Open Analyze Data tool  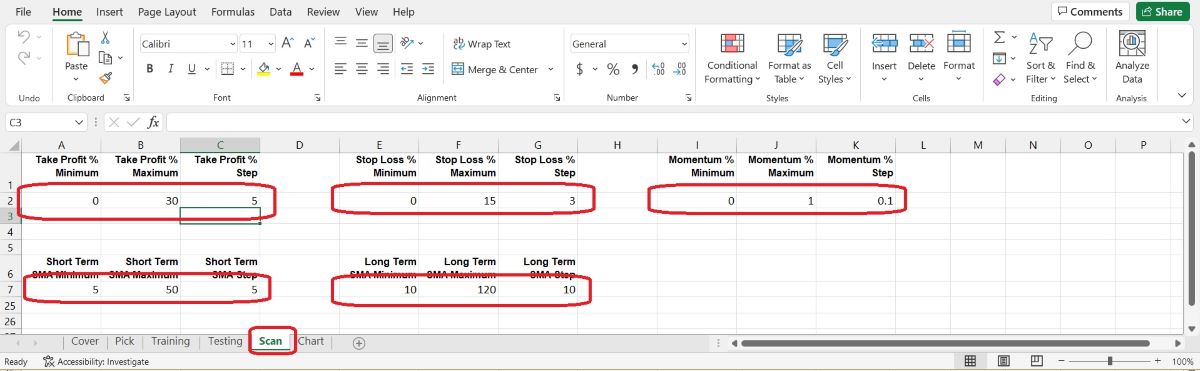click(x=1132, y=57)
